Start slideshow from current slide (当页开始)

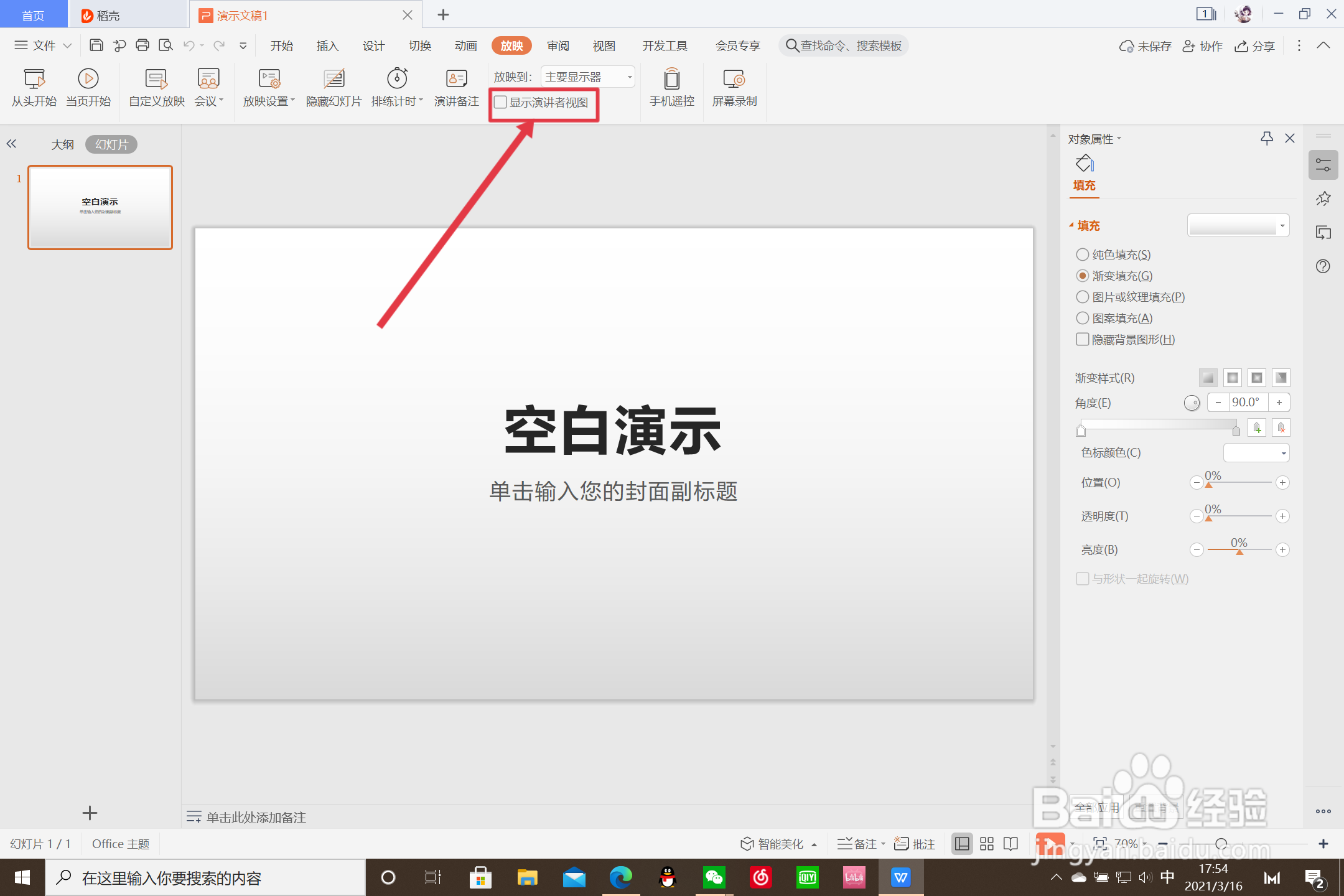pyautogui.click(x=88, y=87)
